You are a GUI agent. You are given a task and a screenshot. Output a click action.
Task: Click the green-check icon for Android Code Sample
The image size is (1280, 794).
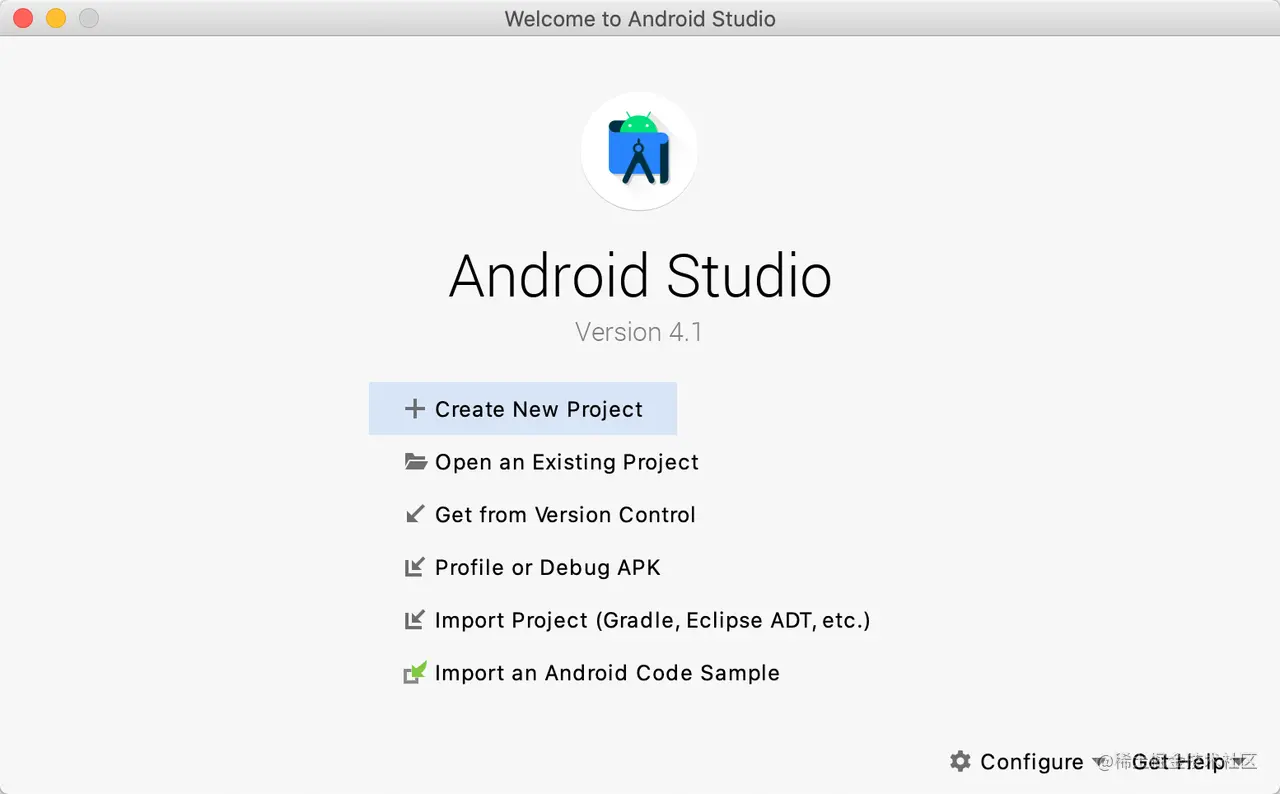click(x=415, y=672)
